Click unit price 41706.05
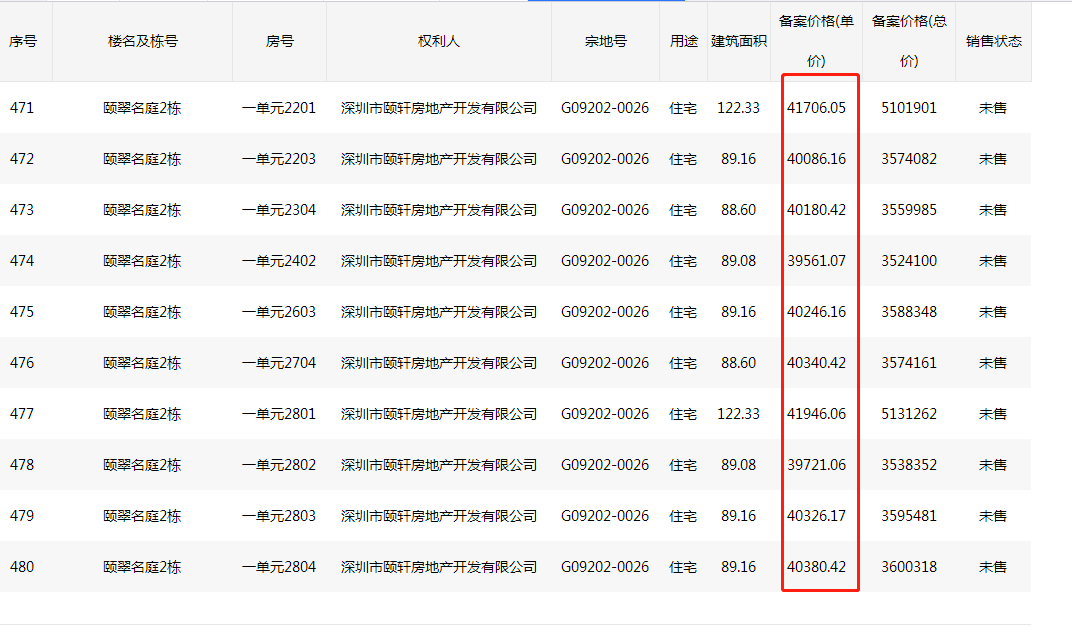1072x627 pixels. coord(816,107)
